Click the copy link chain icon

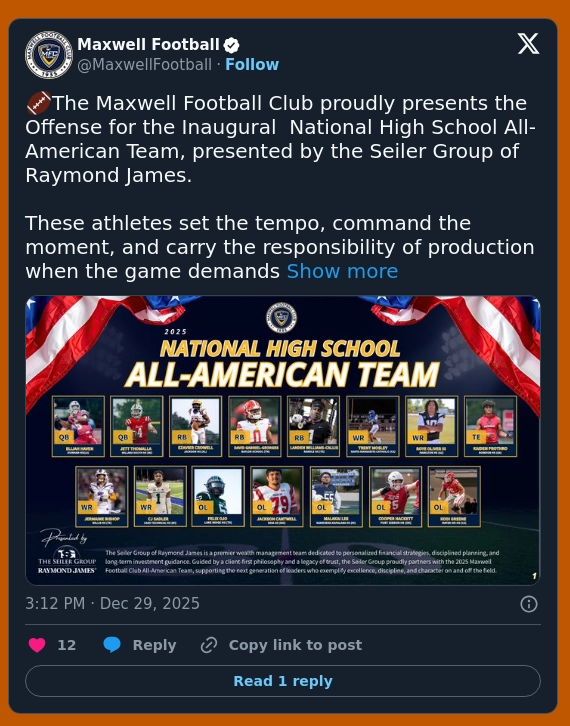pos(209,645)
